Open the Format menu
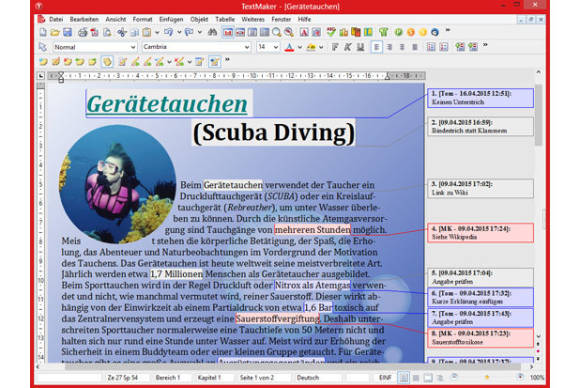This screenshot has width=580, height=388. (x=142, y=19)
